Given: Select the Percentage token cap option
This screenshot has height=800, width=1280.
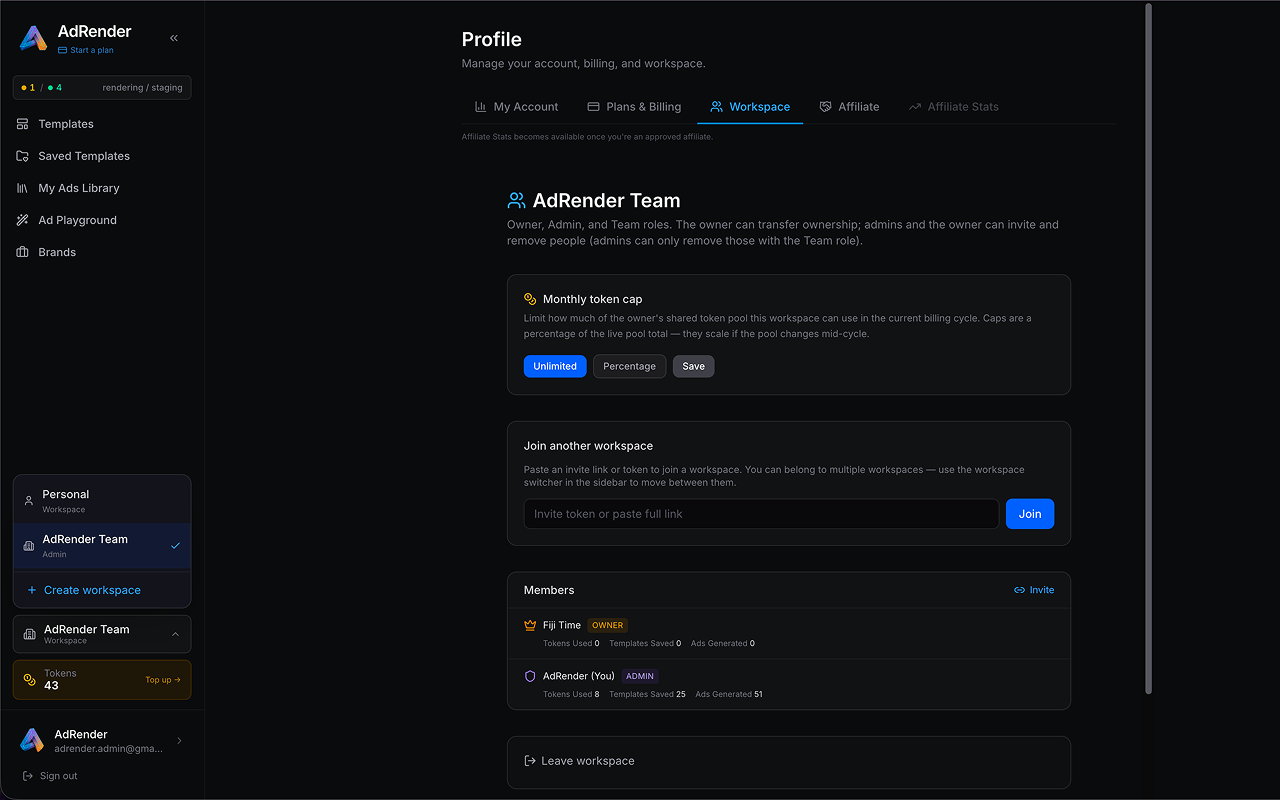Looking at the screenshot, I should 630,366.
